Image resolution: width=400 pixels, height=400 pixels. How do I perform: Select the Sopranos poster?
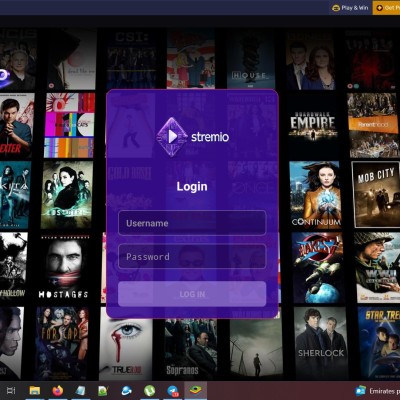tap(190, 349)
